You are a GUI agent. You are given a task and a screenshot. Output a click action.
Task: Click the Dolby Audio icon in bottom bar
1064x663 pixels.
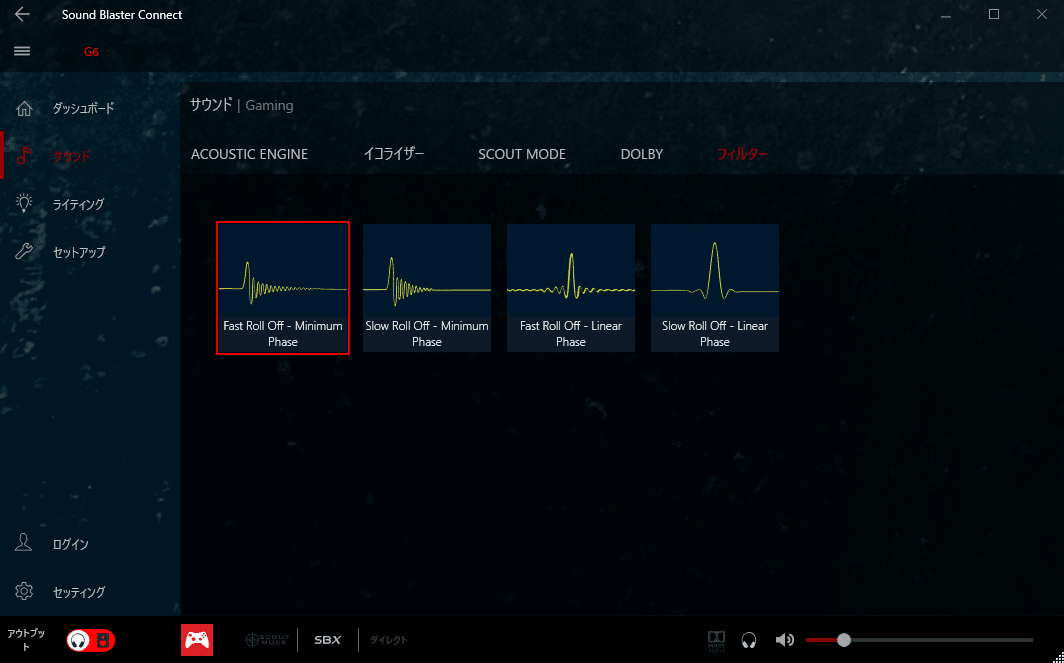717,641
